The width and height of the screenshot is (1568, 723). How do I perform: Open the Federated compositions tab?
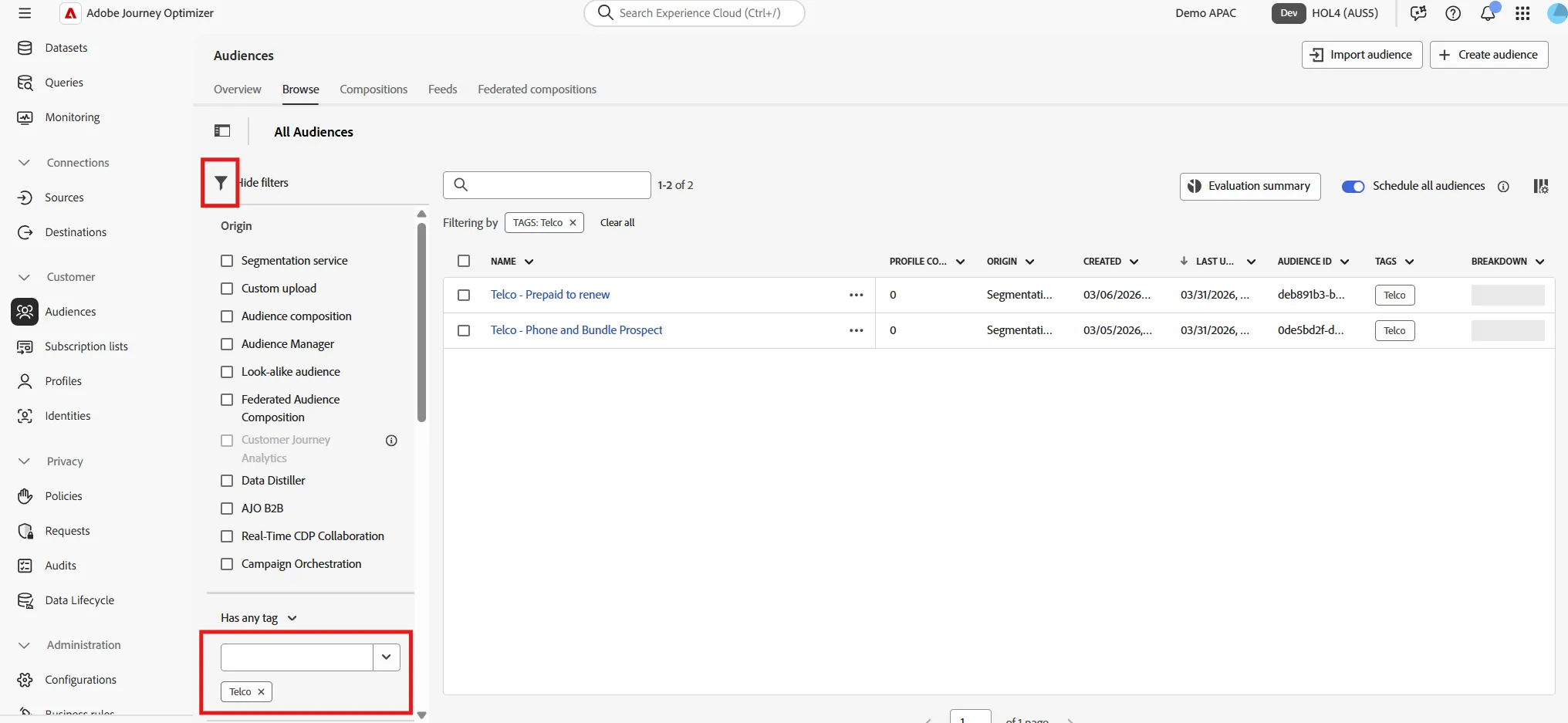(x=537, y=90)
